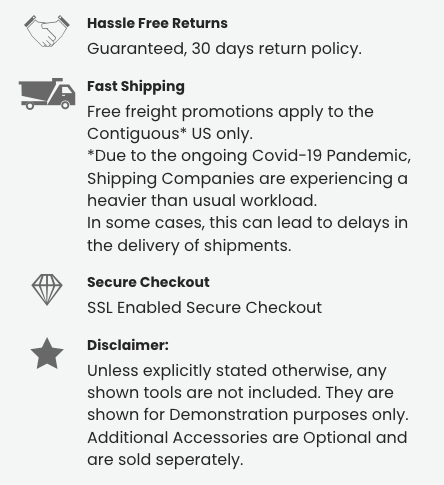Click the Shipping Companies experiencing line
Screen dimensions: 444x485
click(x=247, y=179)
